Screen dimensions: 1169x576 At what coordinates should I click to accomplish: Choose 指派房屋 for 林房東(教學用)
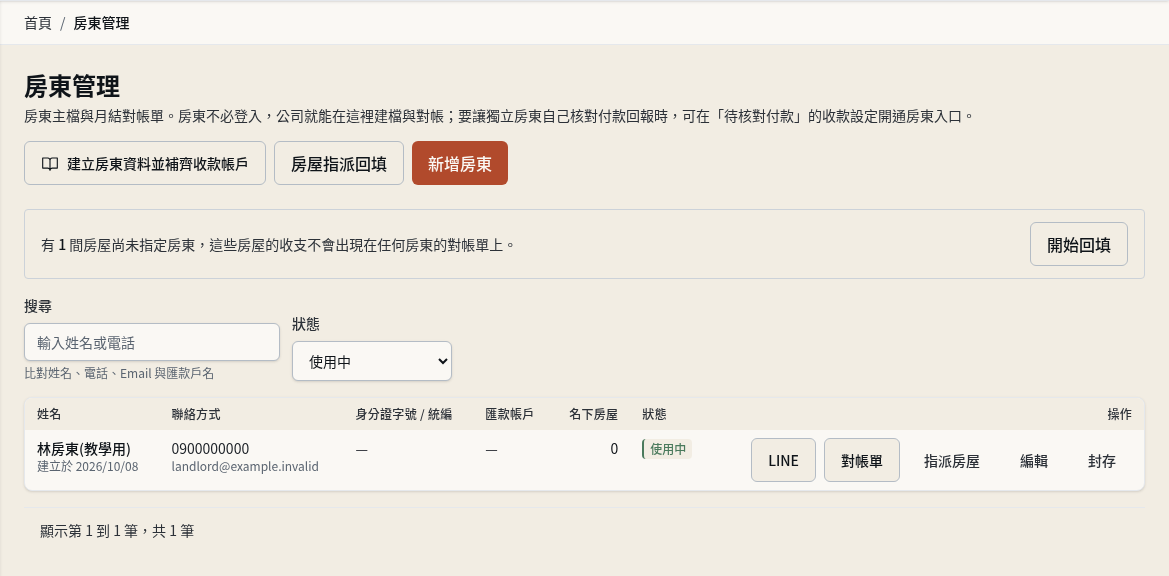pyautogui.click(x=951, y=461)
